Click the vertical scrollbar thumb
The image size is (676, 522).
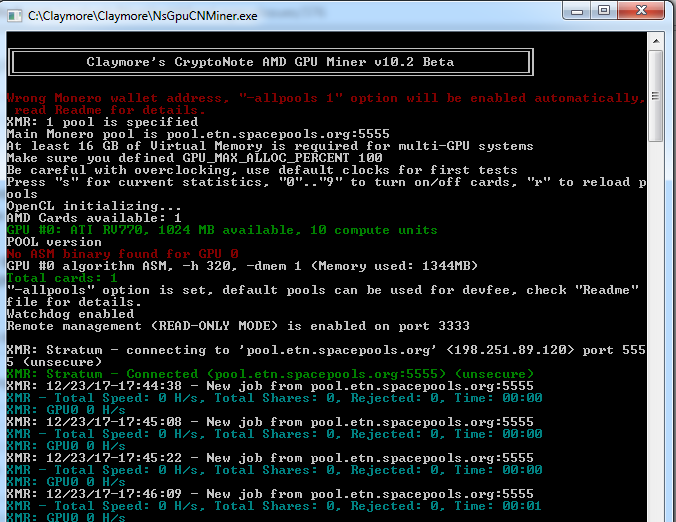(x=656, y=96)
